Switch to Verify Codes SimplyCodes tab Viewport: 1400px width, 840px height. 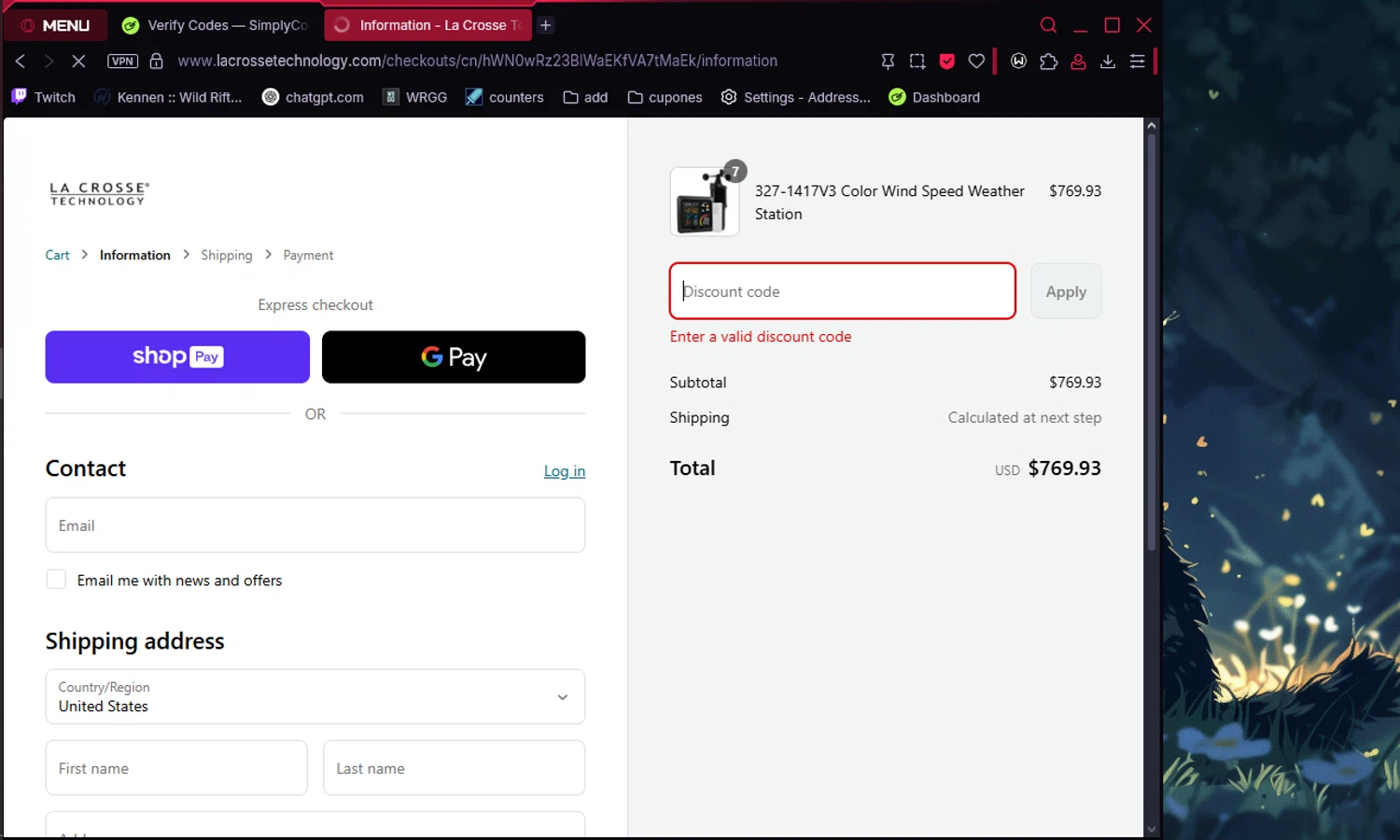(x=217, y=25)
